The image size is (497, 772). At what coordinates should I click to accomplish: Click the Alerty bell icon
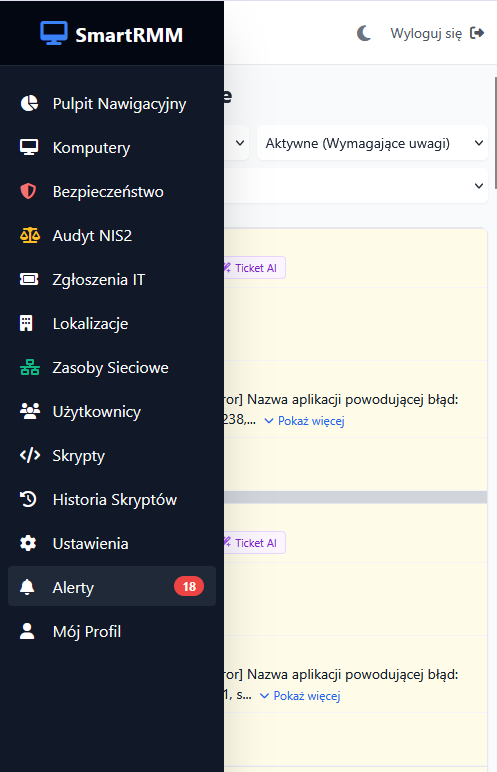(x=27, y=587)
